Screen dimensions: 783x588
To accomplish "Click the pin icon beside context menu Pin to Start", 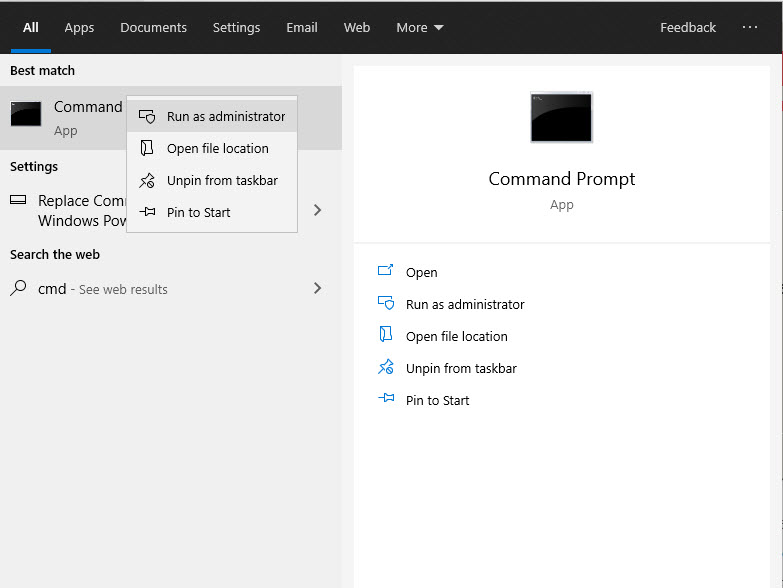I will point(147,213).
